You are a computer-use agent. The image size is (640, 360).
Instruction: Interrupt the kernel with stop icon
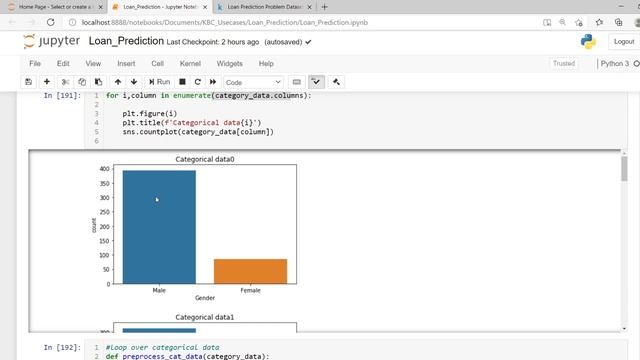coord(182,82)
